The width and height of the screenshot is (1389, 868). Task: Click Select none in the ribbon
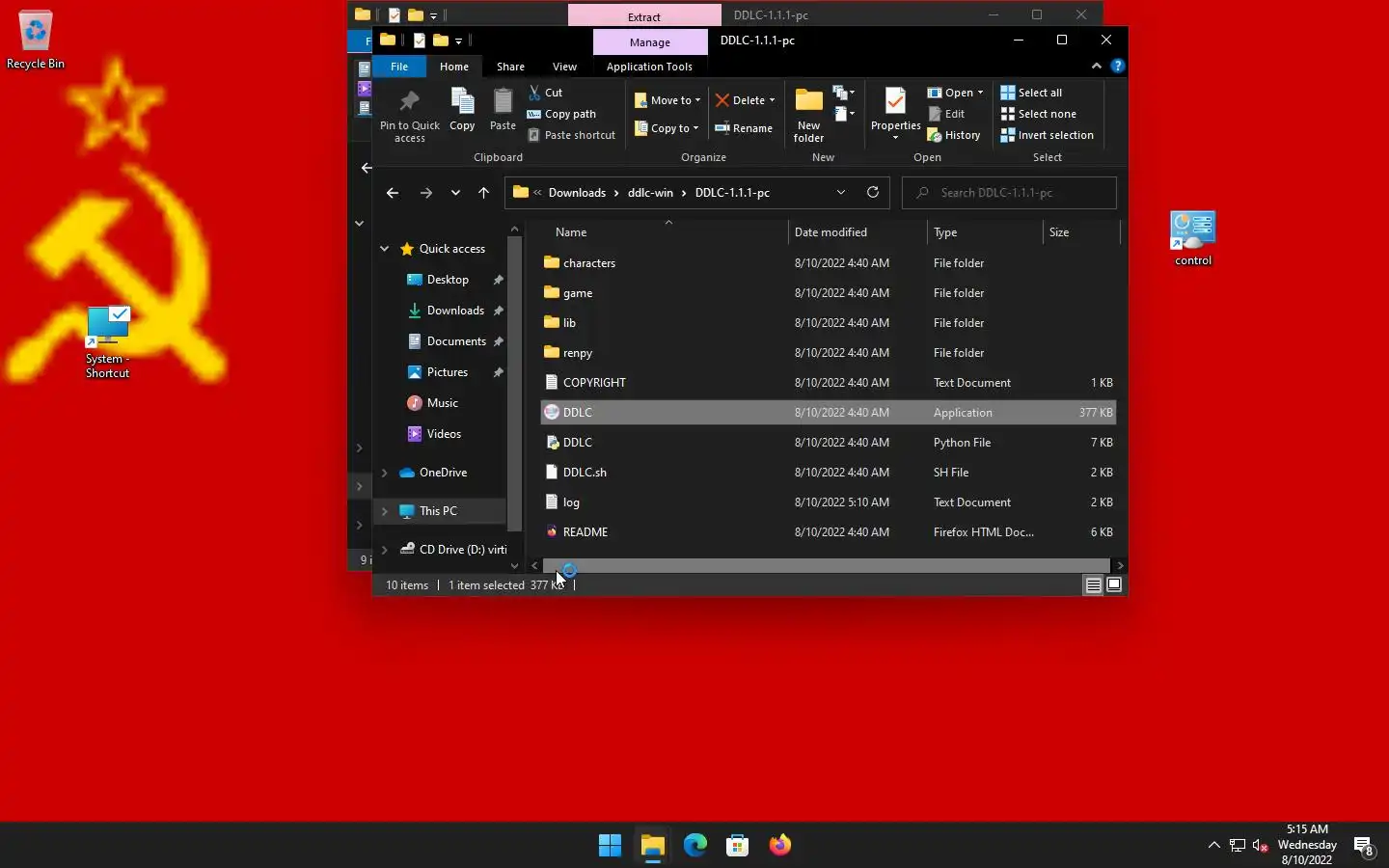pyautogui.click(x=1038, y=114)
